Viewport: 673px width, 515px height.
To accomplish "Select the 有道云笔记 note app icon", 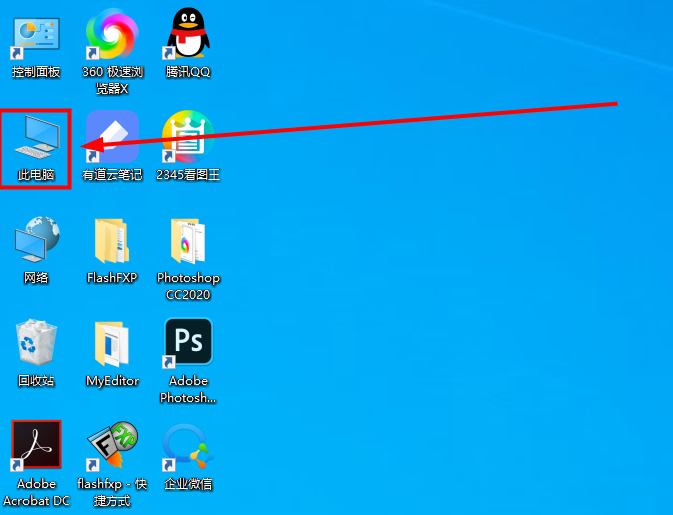I will pos(111,138).
